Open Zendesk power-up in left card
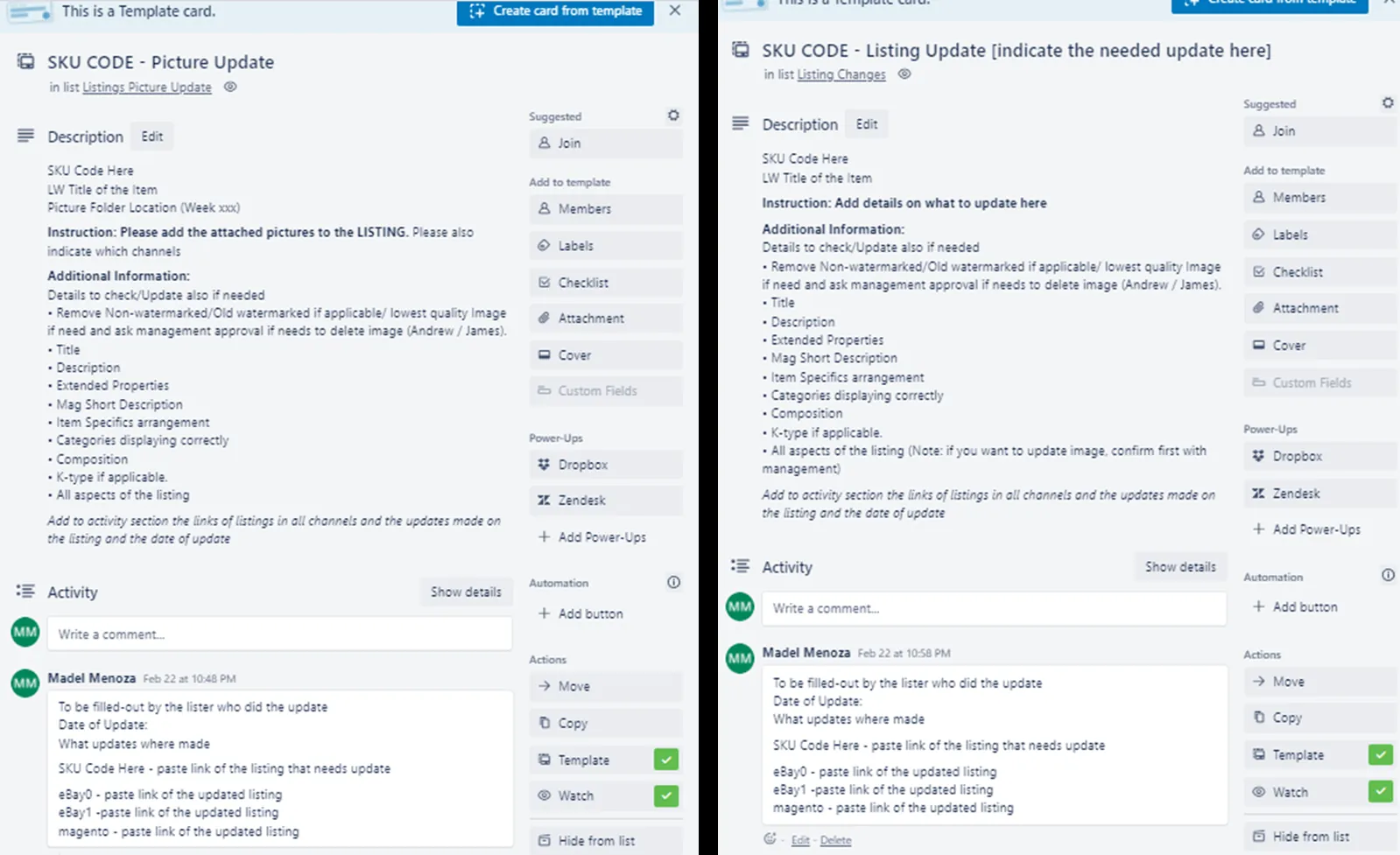 pyautogui.click(x=606, y=501)
